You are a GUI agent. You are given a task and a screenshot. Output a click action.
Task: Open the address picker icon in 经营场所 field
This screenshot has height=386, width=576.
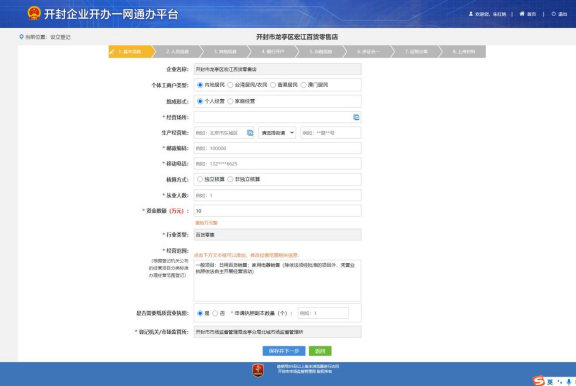(356, 117)
